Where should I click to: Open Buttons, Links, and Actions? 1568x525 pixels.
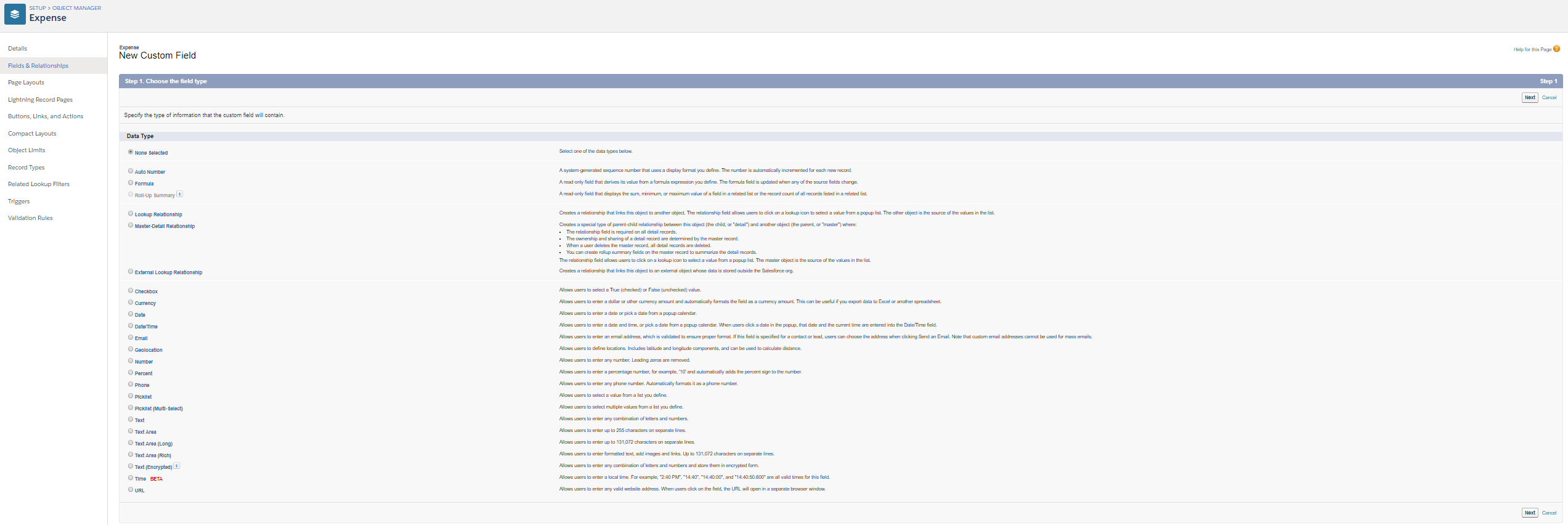(46, 116)
